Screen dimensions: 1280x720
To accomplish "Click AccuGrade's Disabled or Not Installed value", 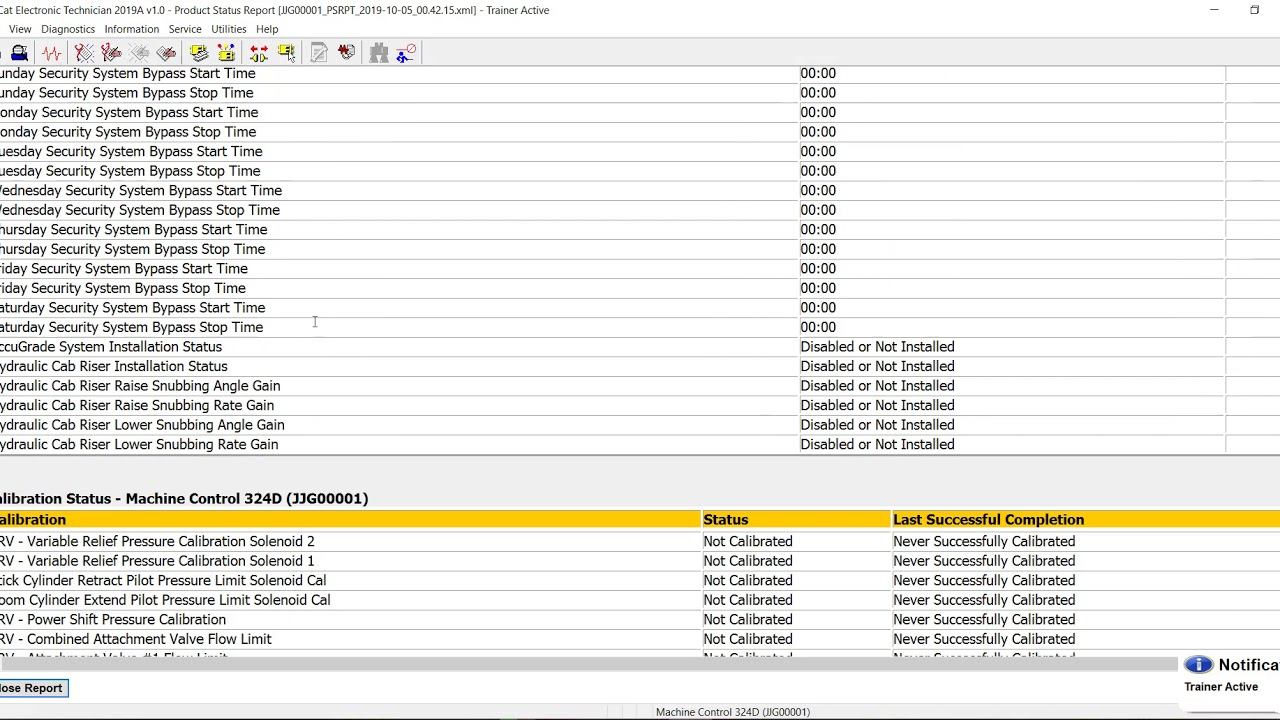I will pyautogui.click(x=877, y=347).
